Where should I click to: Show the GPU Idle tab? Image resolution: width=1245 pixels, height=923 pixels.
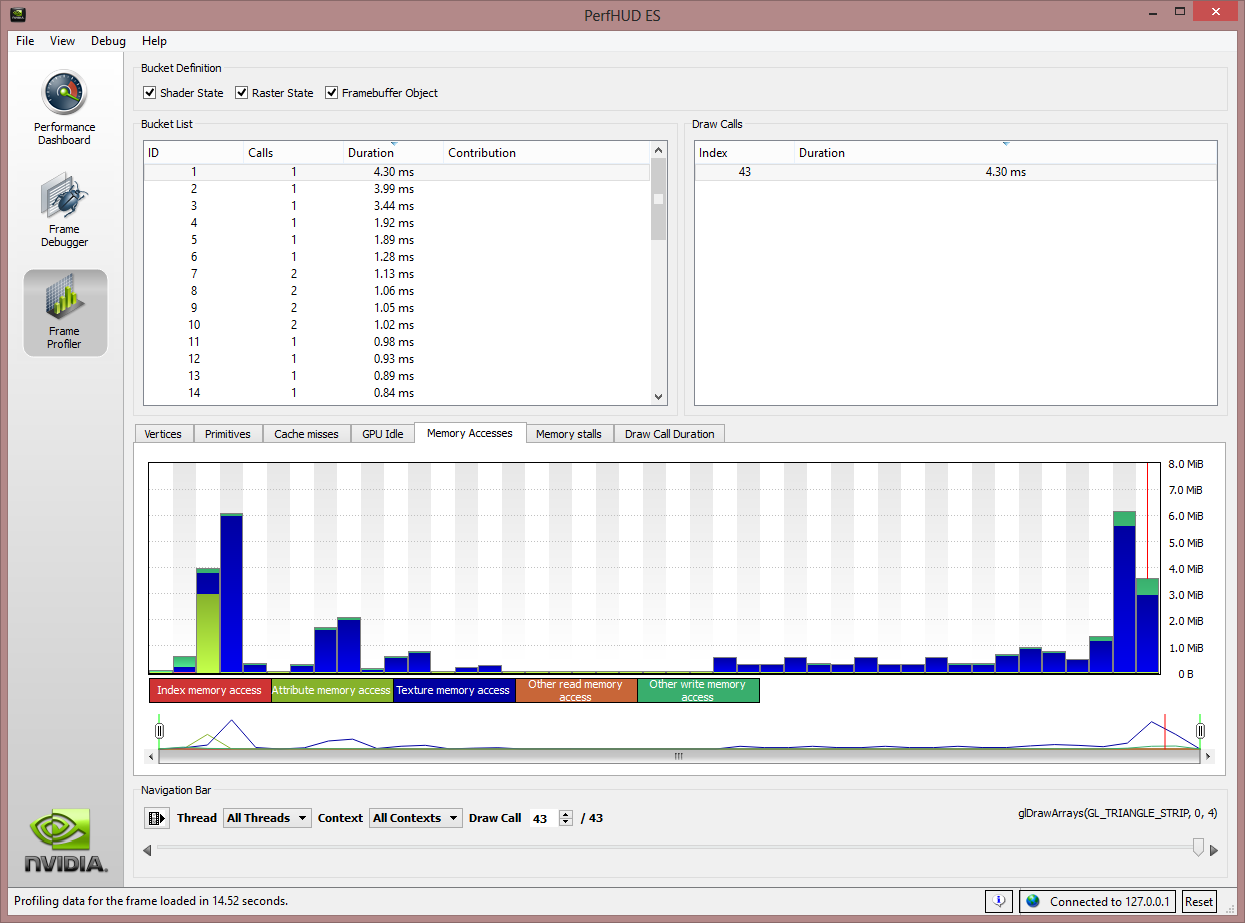(x=383, y=434)
